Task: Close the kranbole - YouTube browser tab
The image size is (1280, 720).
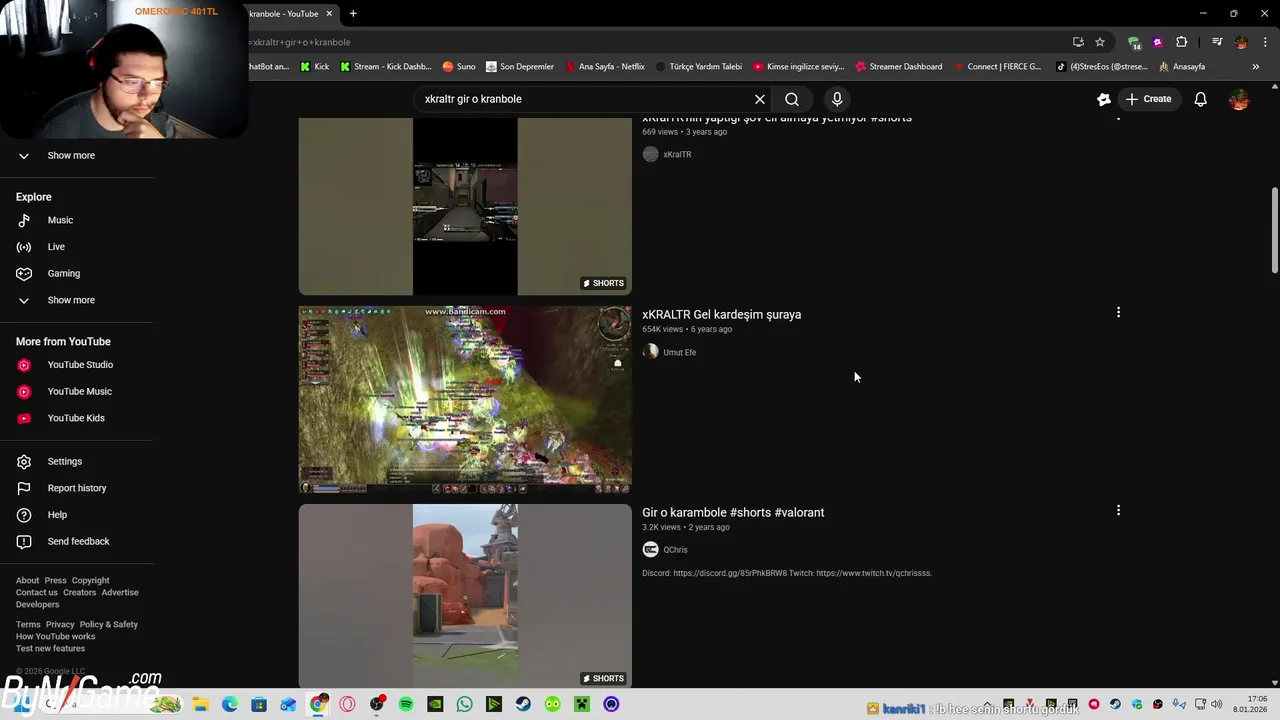Action: pos(328,13)
